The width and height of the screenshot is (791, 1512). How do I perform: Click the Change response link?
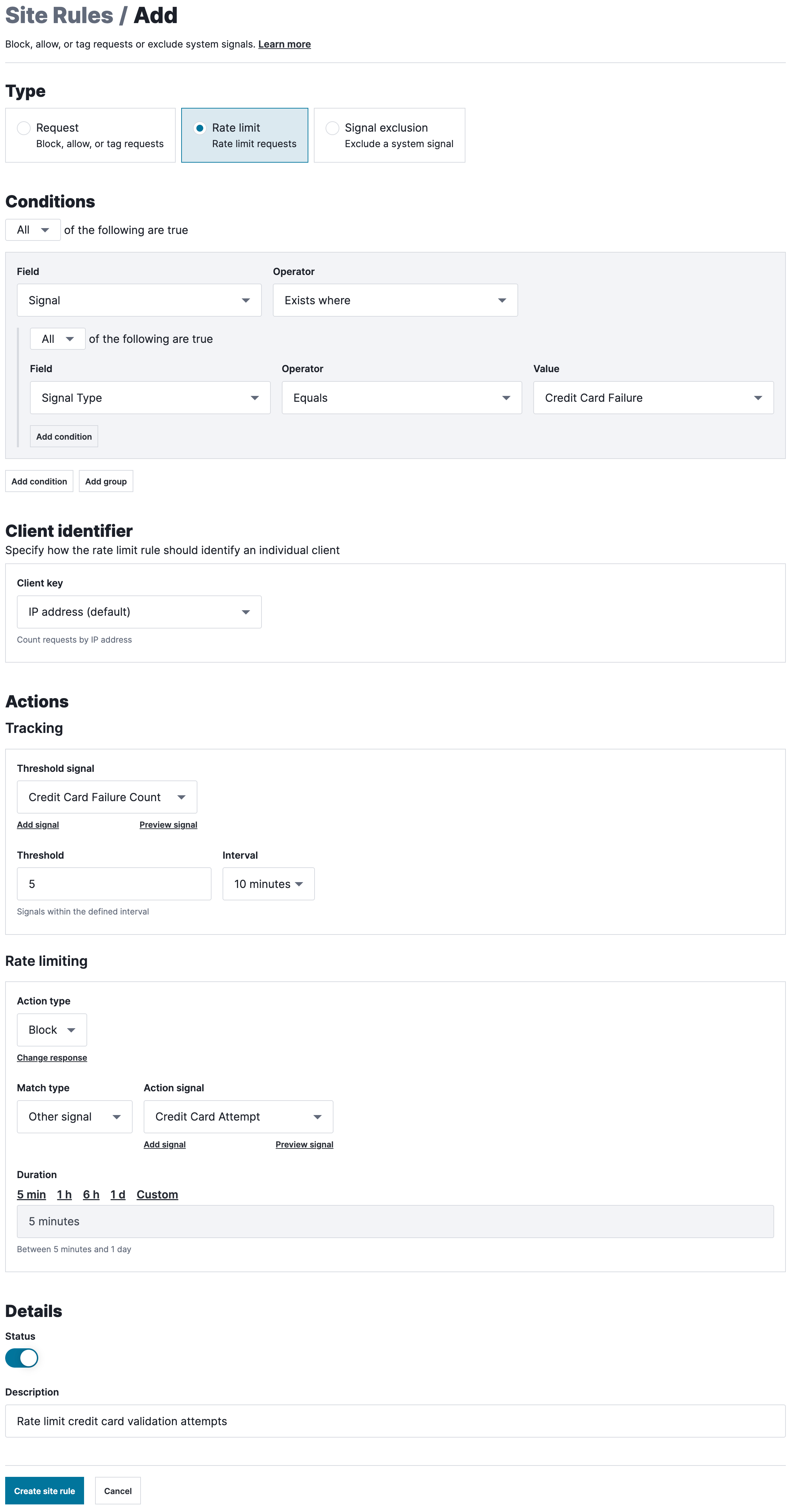point(52,1058)
